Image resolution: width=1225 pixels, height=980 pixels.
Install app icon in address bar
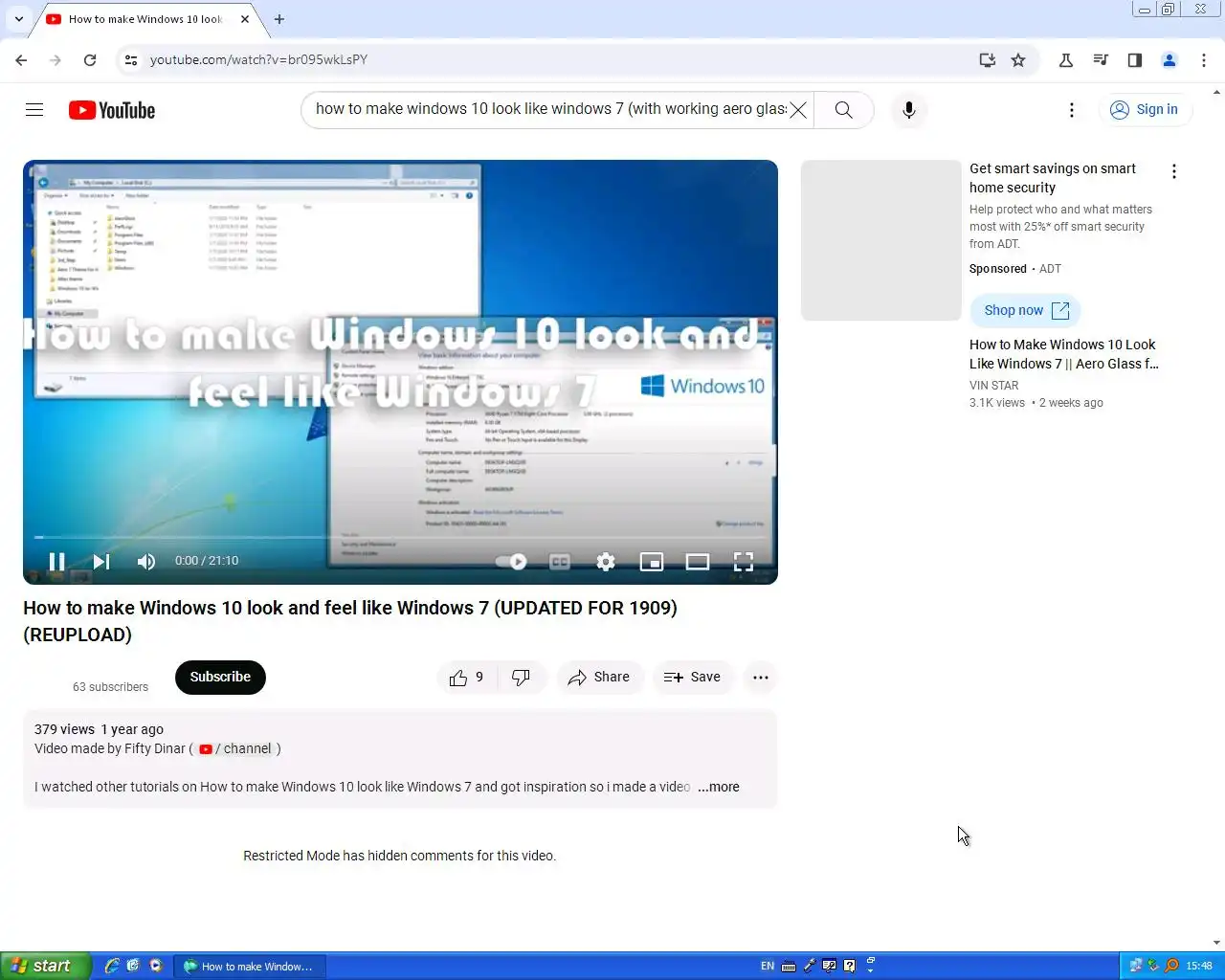coord(988,59)
